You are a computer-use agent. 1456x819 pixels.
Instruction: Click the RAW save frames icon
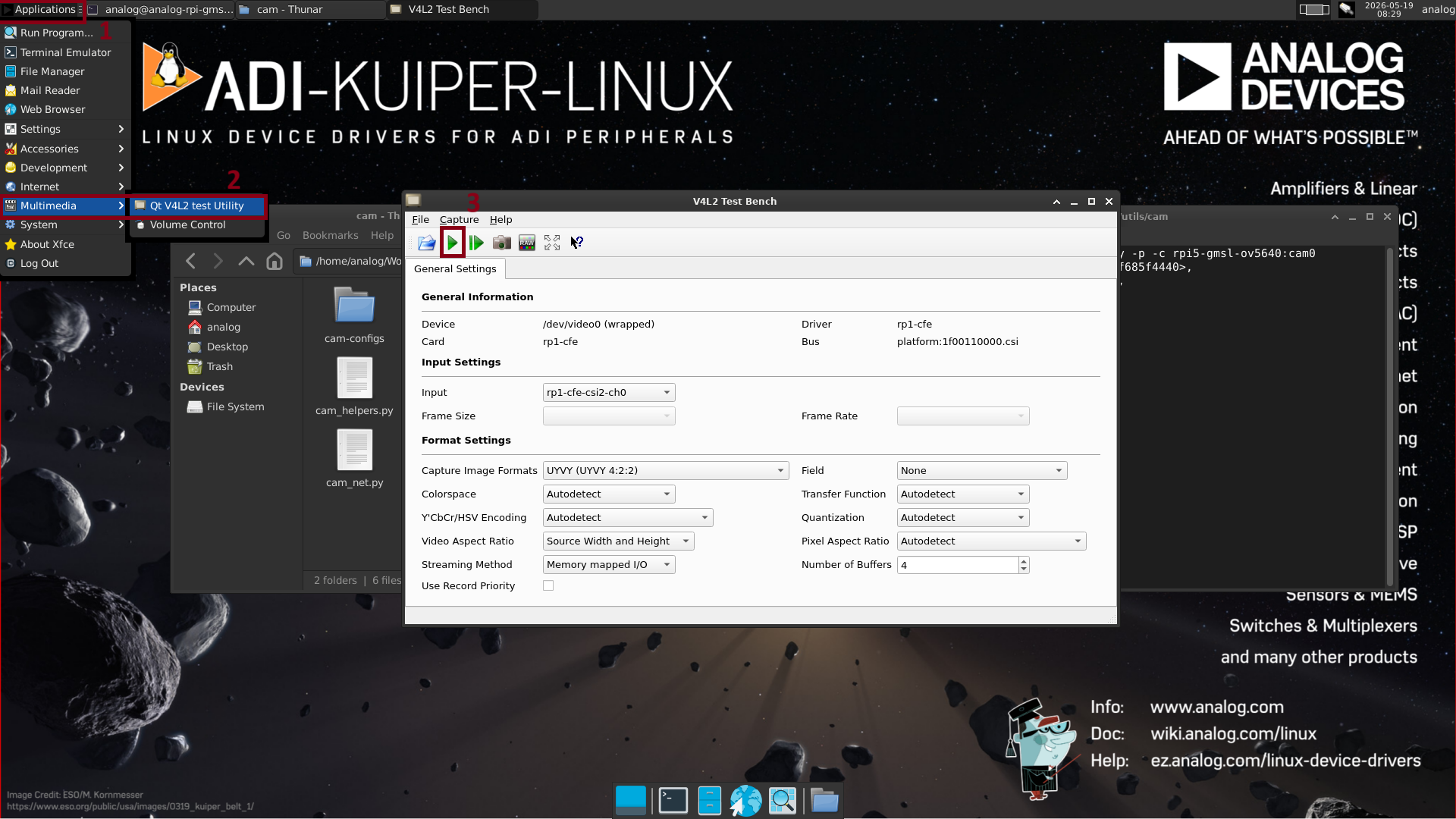(527, 243)
